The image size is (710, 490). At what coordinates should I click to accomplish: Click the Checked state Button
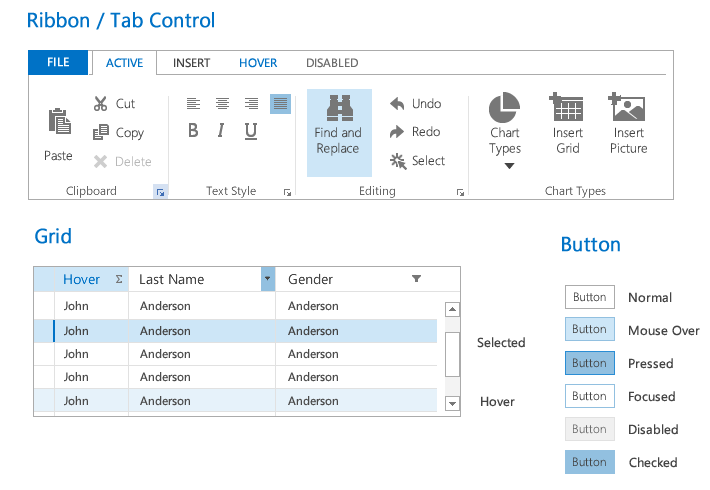(x=589, y=462)
